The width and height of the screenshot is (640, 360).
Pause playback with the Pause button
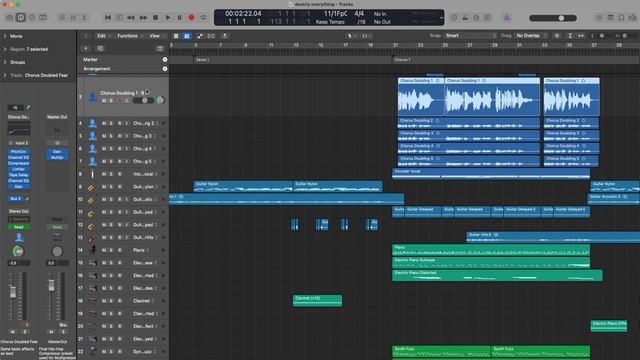pyautogui.click(x=180, y=18)
